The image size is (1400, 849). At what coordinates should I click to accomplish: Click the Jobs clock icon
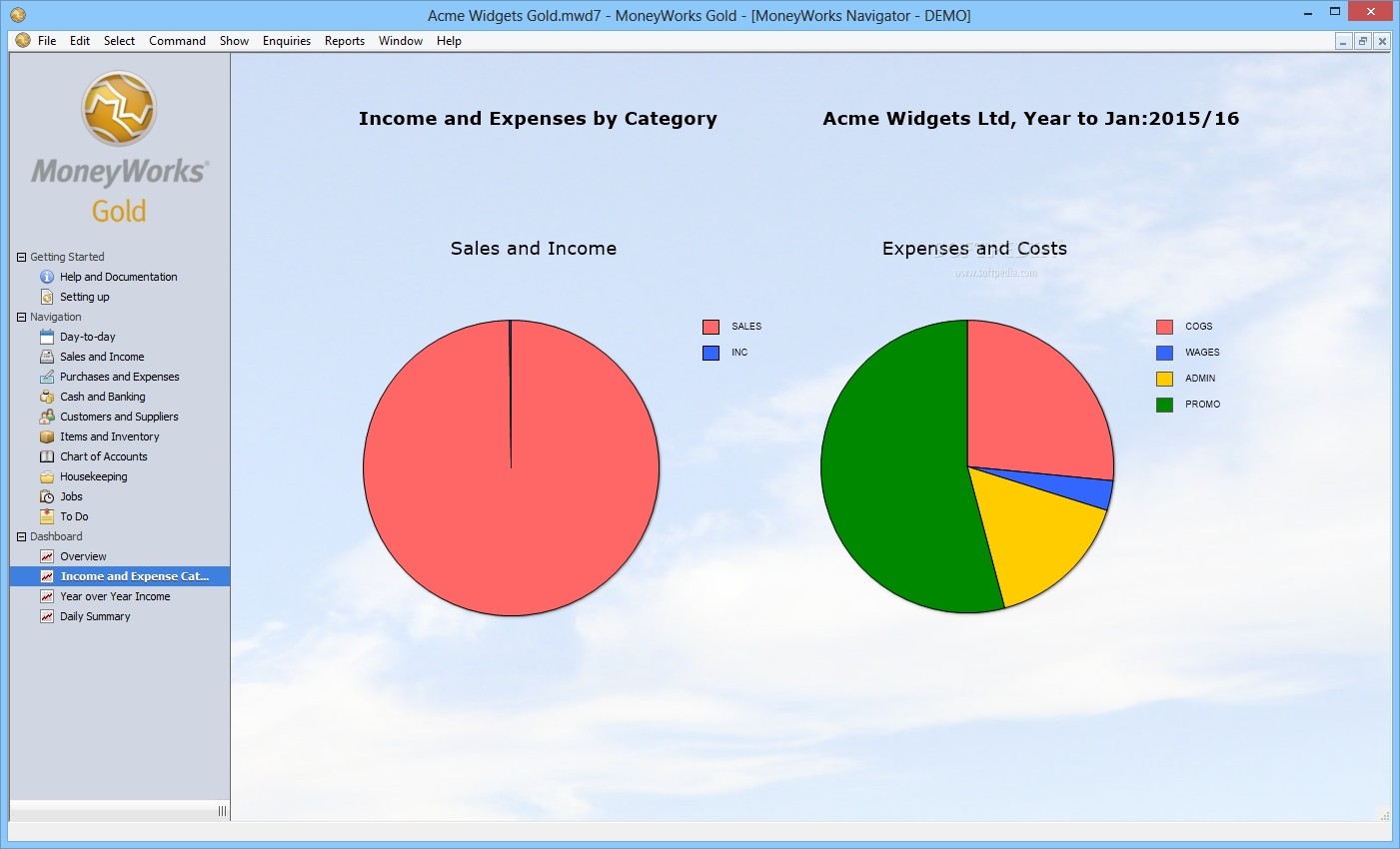pyautogui.click(x=47, y=496)
